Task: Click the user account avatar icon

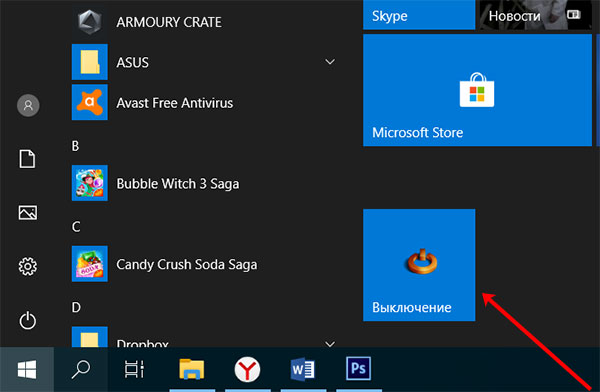Action: (28, 105)
